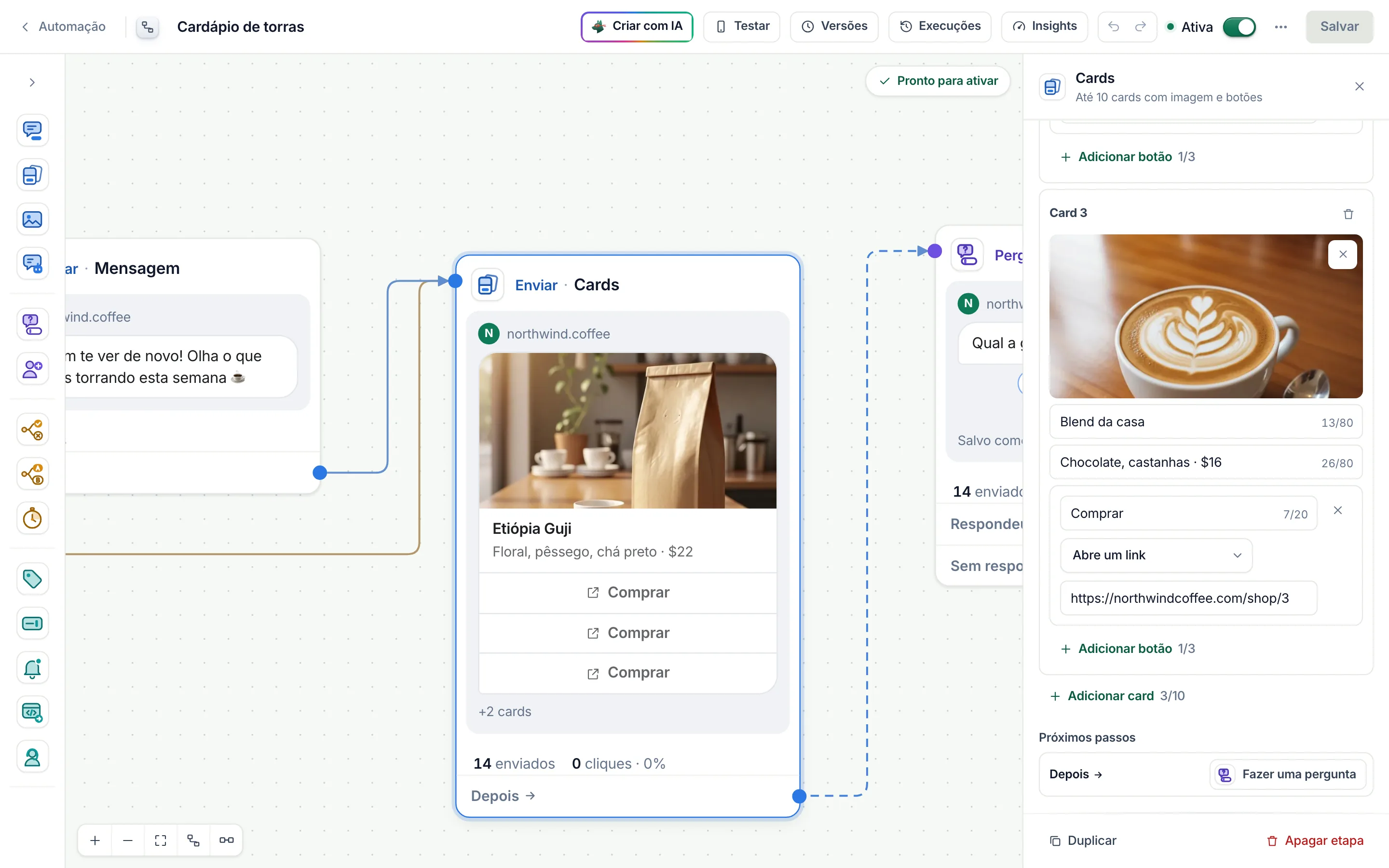The height and width of the screenshot is (868, 1389).
Task: Pick the tag block icon in sidebar
Action: point(32,579)
